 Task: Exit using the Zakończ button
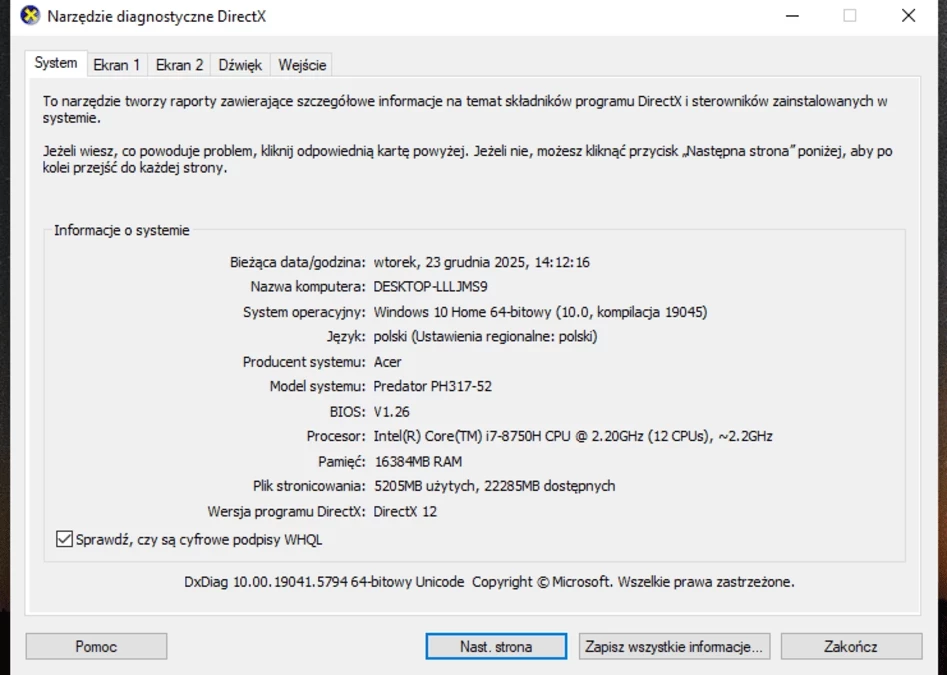click(851, 647)
